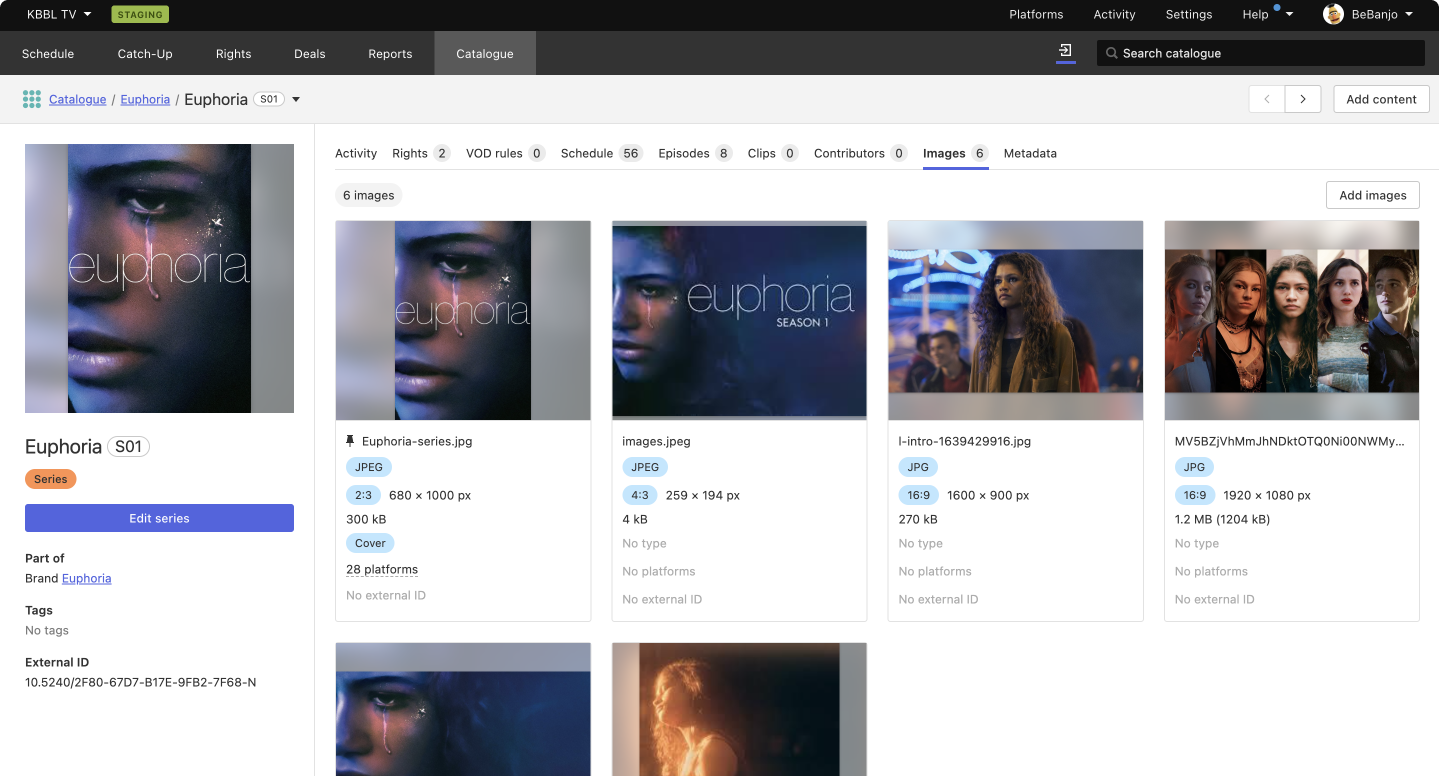
Task: Click the pin icon on Euphoria-series.jpg
Action: pos(351,441)
